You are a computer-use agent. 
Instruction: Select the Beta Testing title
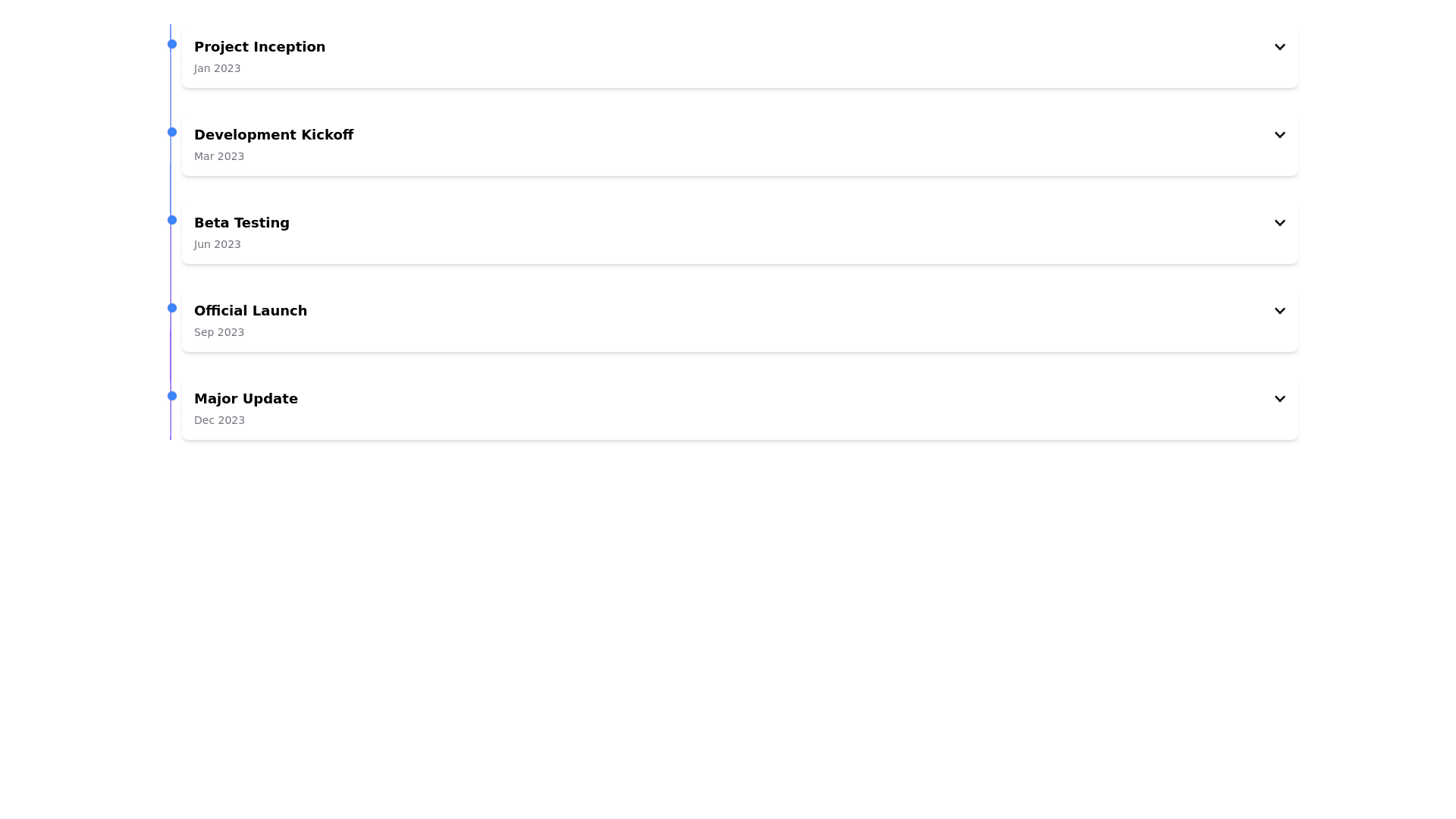[x=241, y=223]
